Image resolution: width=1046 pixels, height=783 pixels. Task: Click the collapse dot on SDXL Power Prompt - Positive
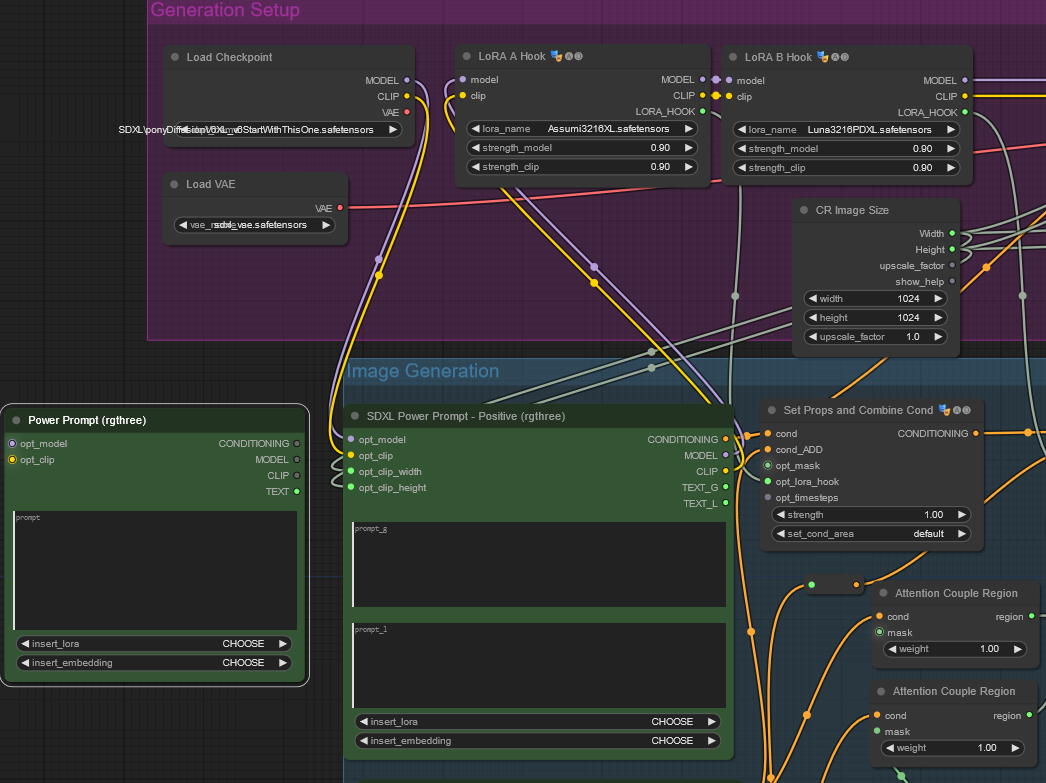coord(355,417)
